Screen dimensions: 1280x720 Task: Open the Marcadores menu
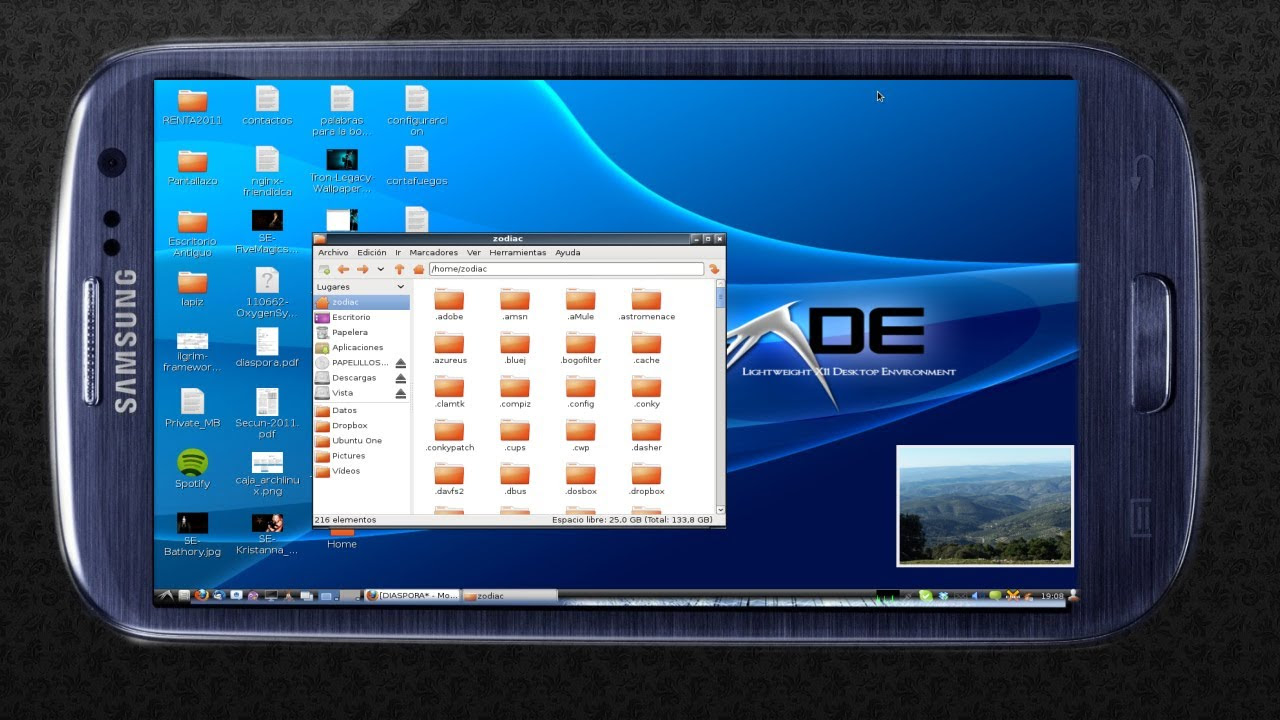[x=432, y=252]
